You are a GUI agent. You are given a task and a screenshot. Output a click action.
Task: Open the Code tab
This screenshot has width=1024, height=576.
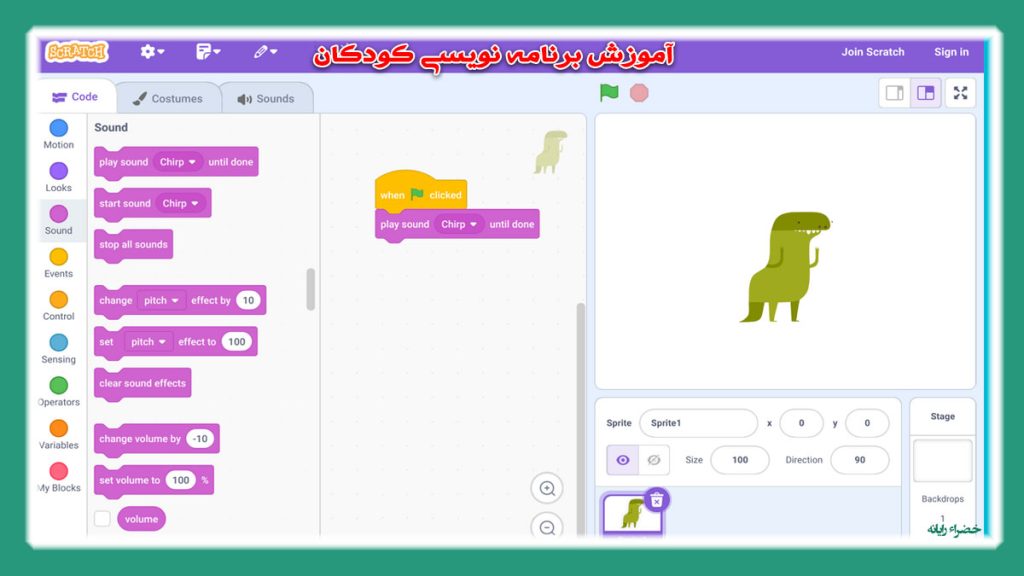point(76,97)
